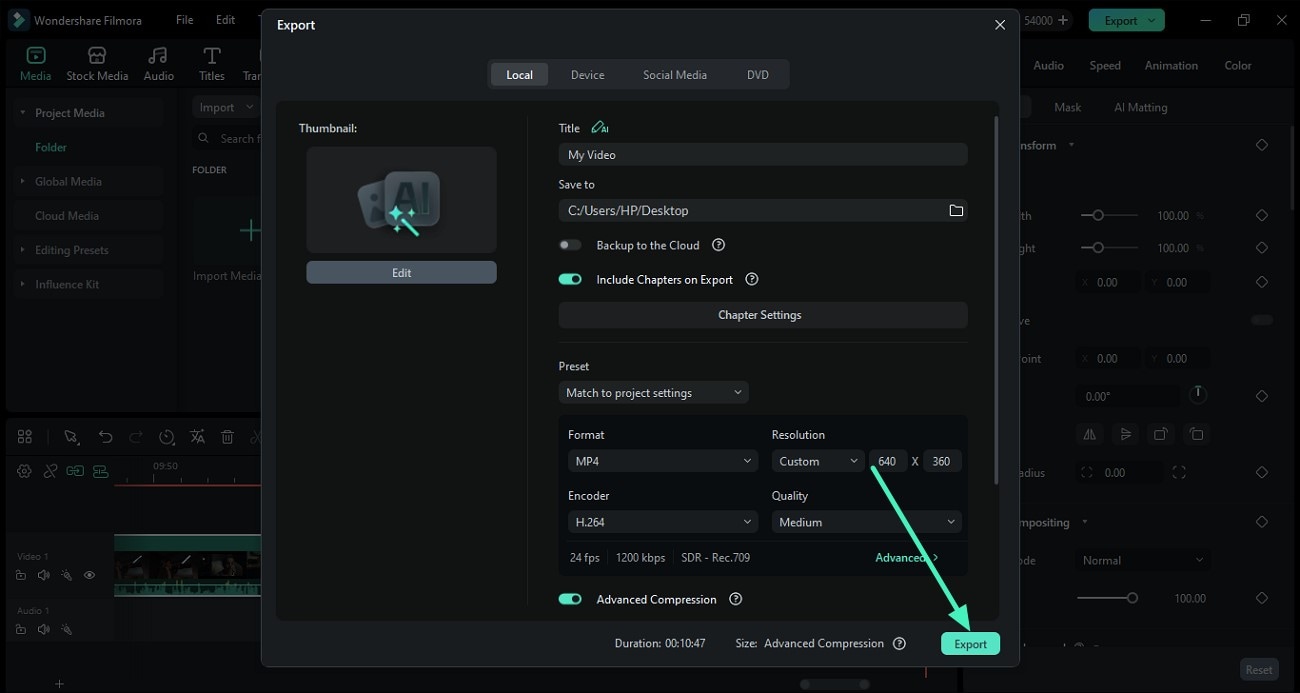Expand the Global Media tree item

[x=23, y=181]
